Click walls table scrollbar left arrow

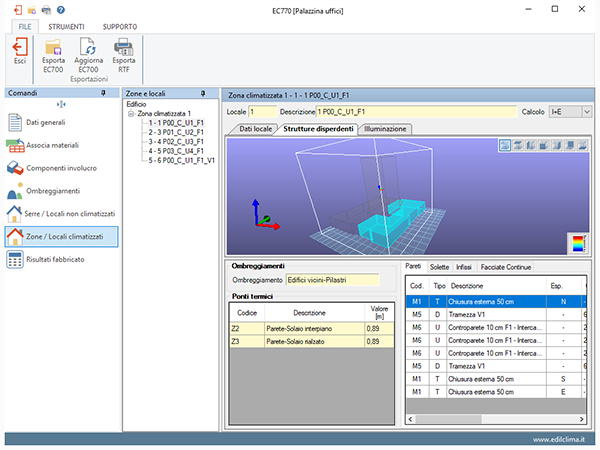(411, 419)
